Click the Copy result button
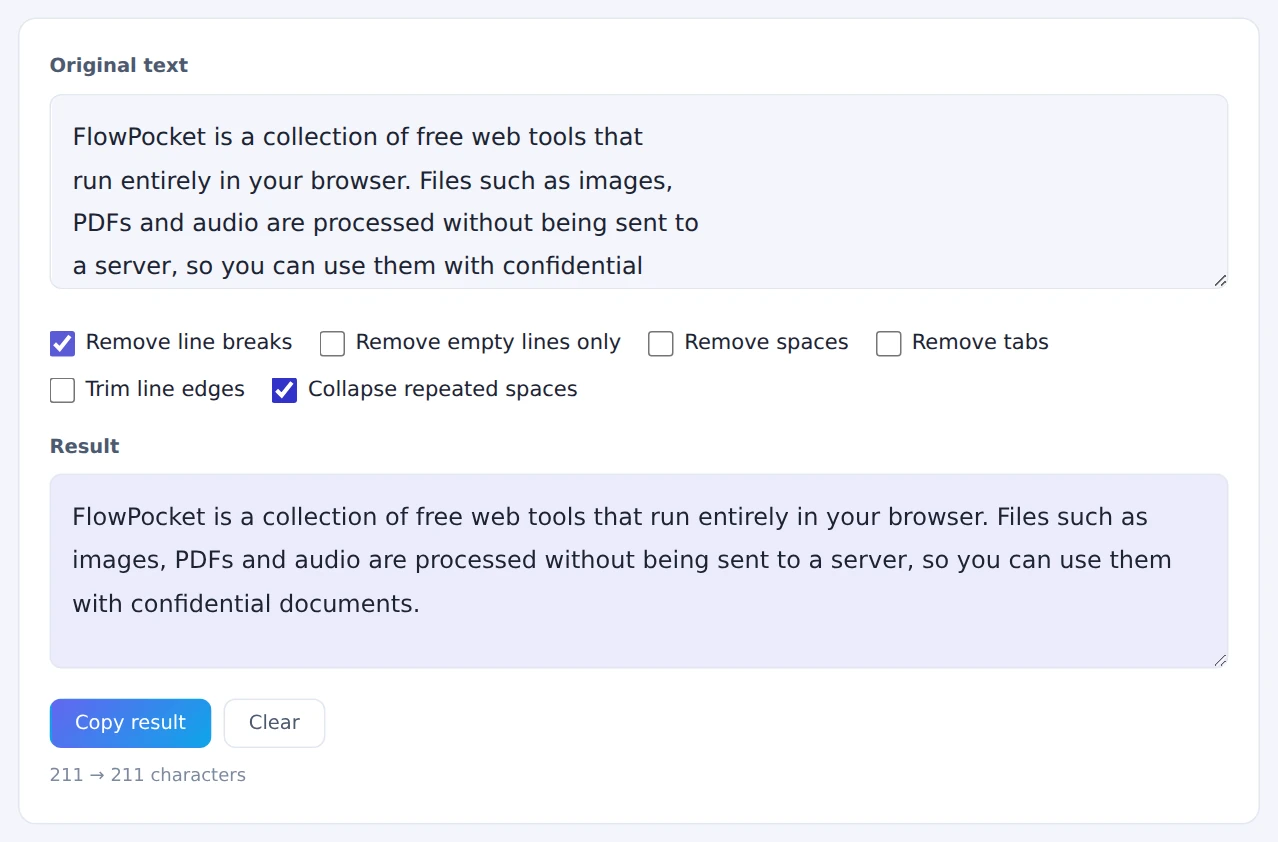Image resolution: width=1278 pixels, height=842 pixels. click(130, 723)
